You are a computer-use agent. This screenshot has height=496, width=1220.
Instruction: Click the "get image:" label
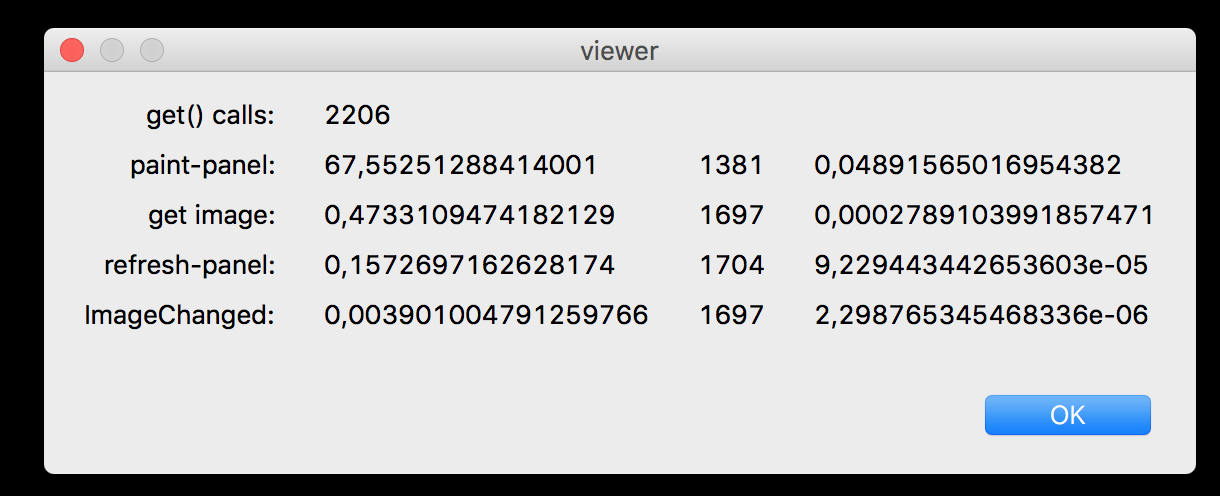pos(212,216)
